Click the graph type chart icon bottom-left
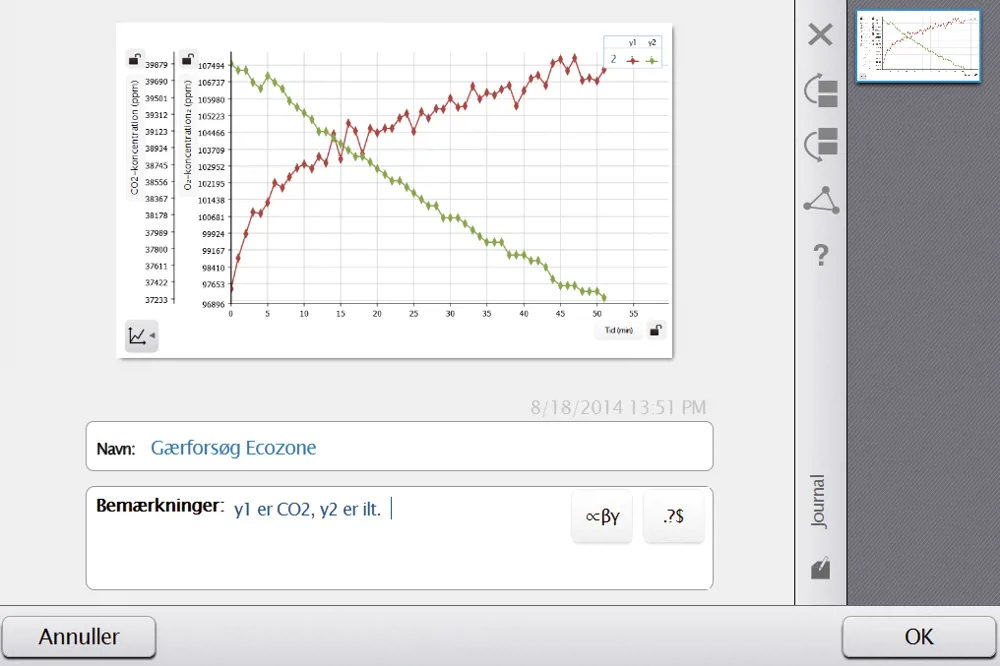The width and height of the screenshot is (1000, 666). tap(137, 336)
